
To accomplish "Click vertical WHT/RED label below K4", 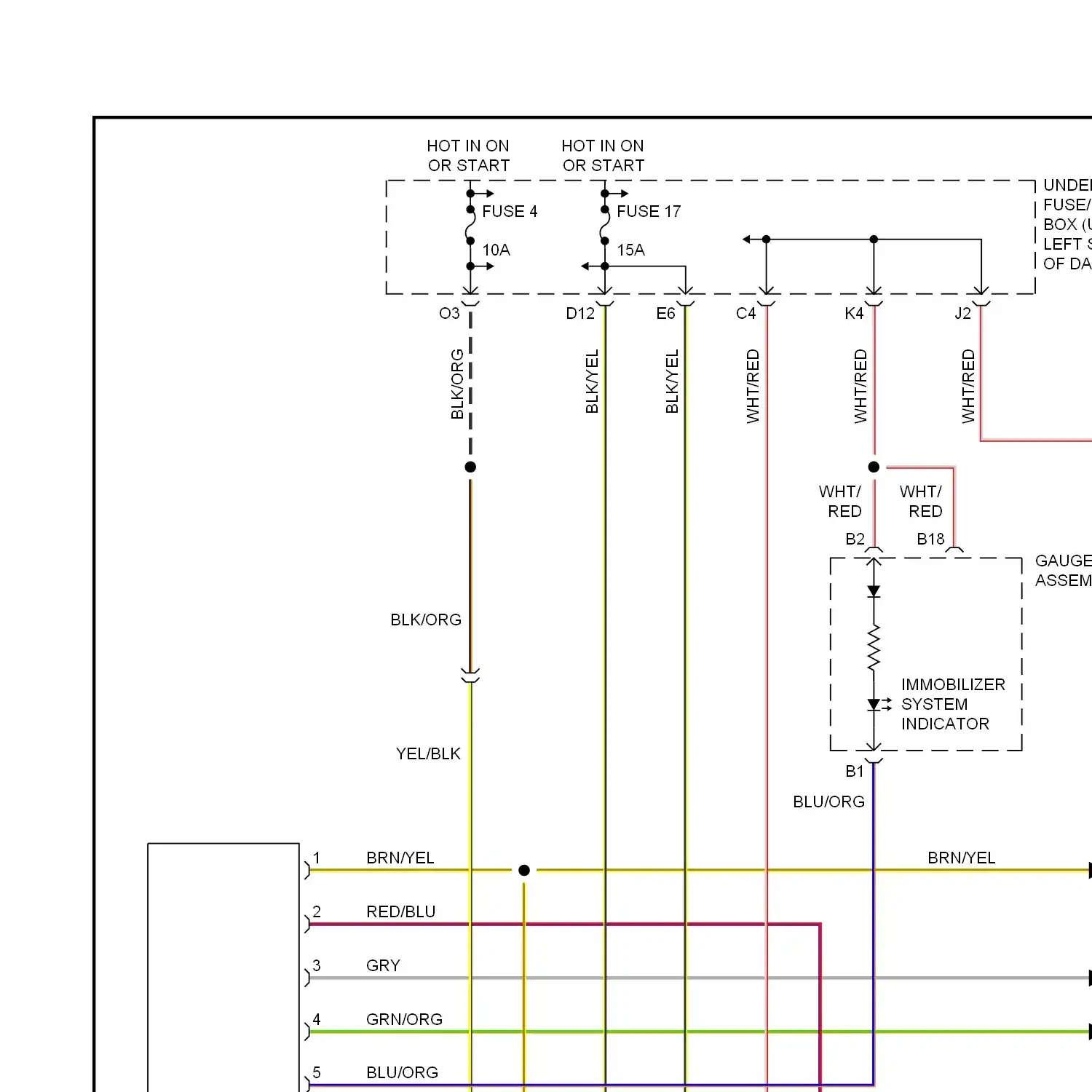I will [860, 387].
